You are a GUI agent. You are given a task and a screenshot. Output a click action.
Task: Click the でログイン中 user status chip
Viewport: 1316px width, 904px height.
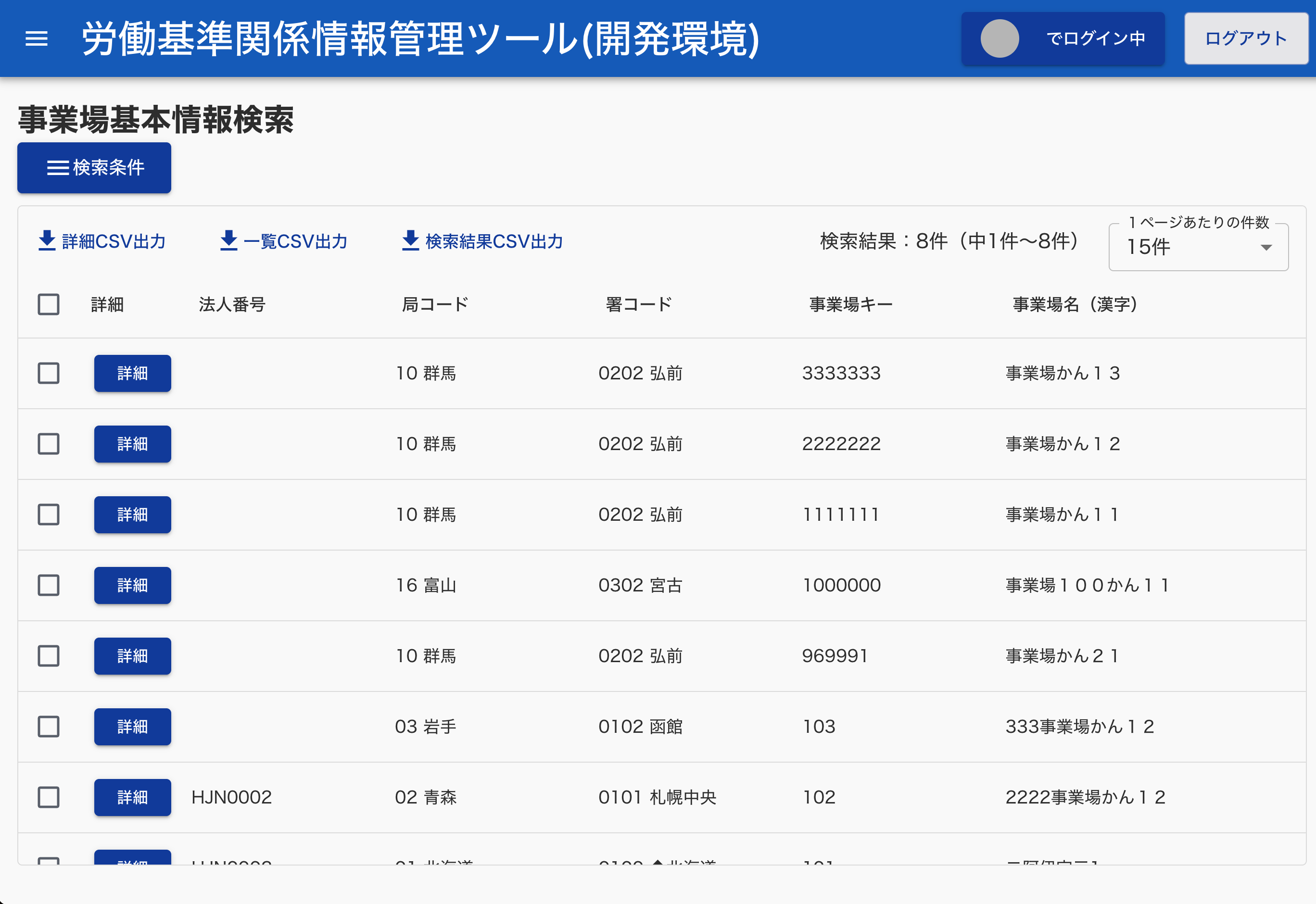tap(1094, 38)
